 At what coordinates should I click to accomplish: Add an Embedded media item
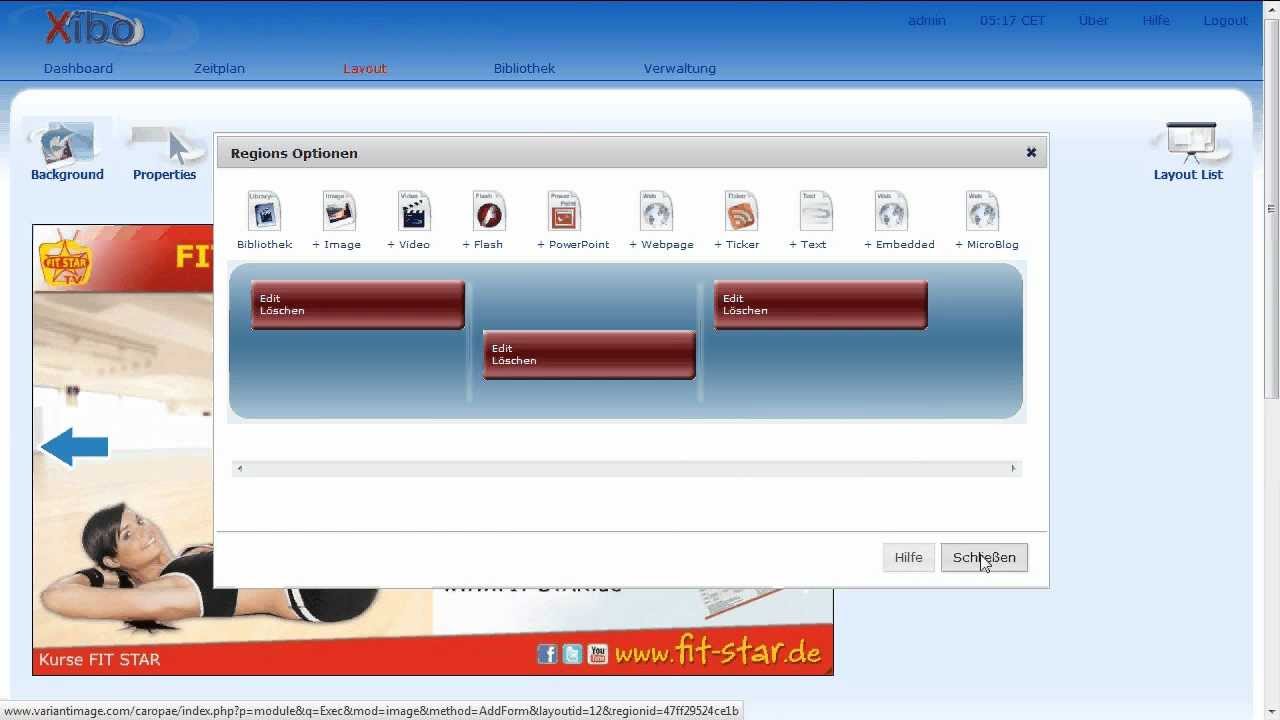tap(891, 210)
